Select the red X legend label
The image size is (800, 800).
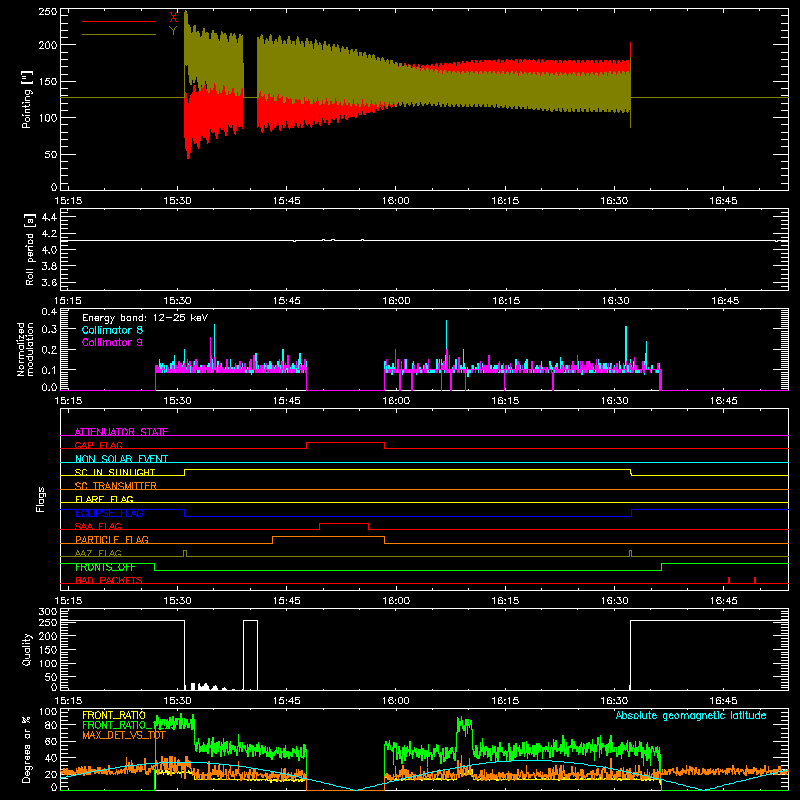[x=173, y=18]
